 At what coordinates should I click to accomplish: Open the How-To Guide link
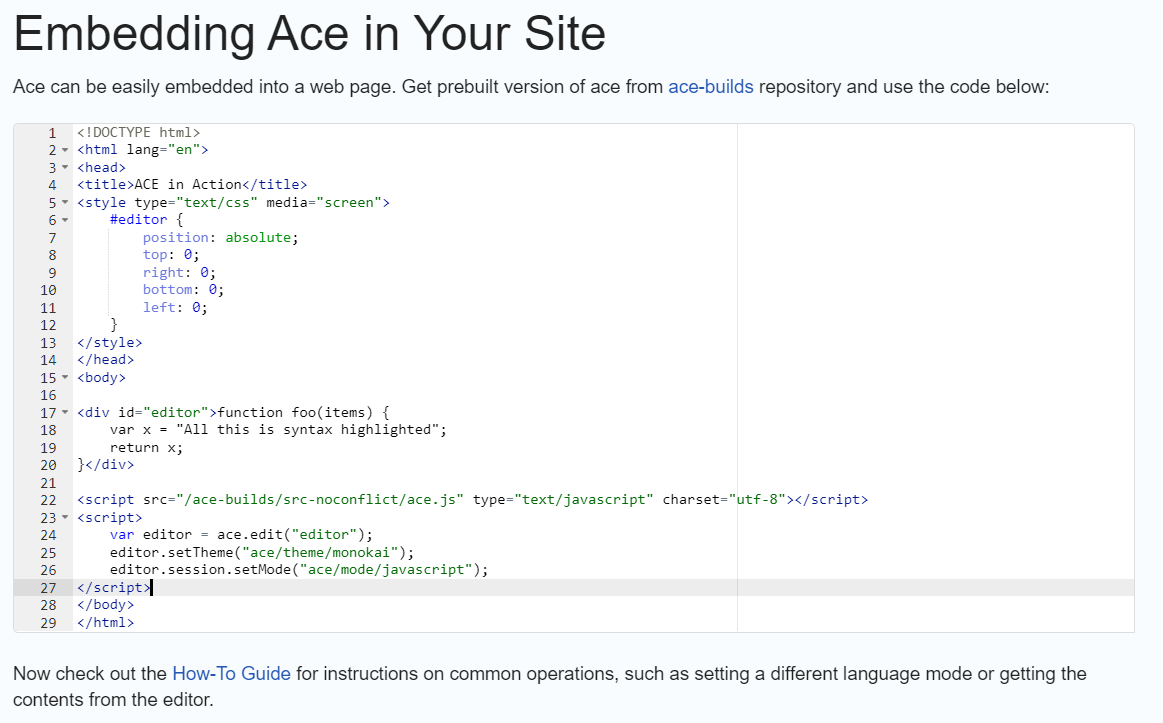231,673
